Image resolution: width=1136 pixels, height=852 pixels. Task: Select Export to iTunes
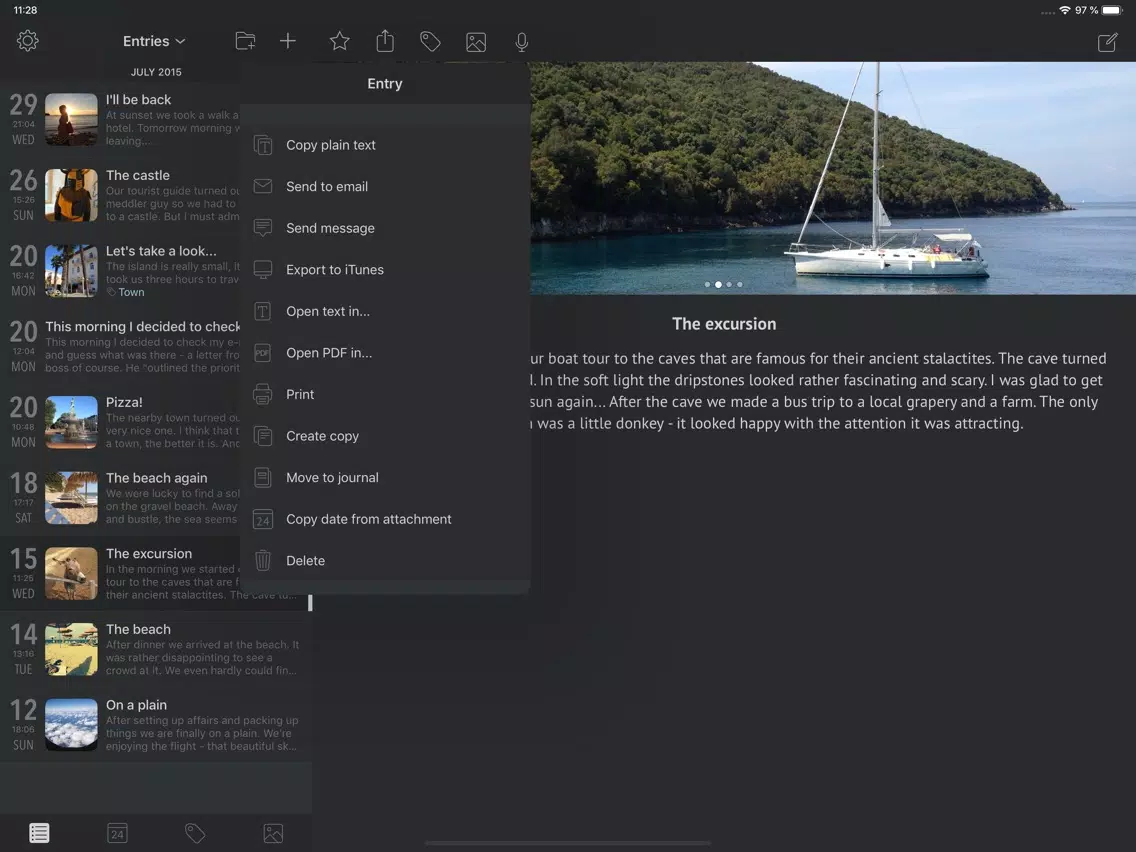pyautogui.click(x=385, y=270)
